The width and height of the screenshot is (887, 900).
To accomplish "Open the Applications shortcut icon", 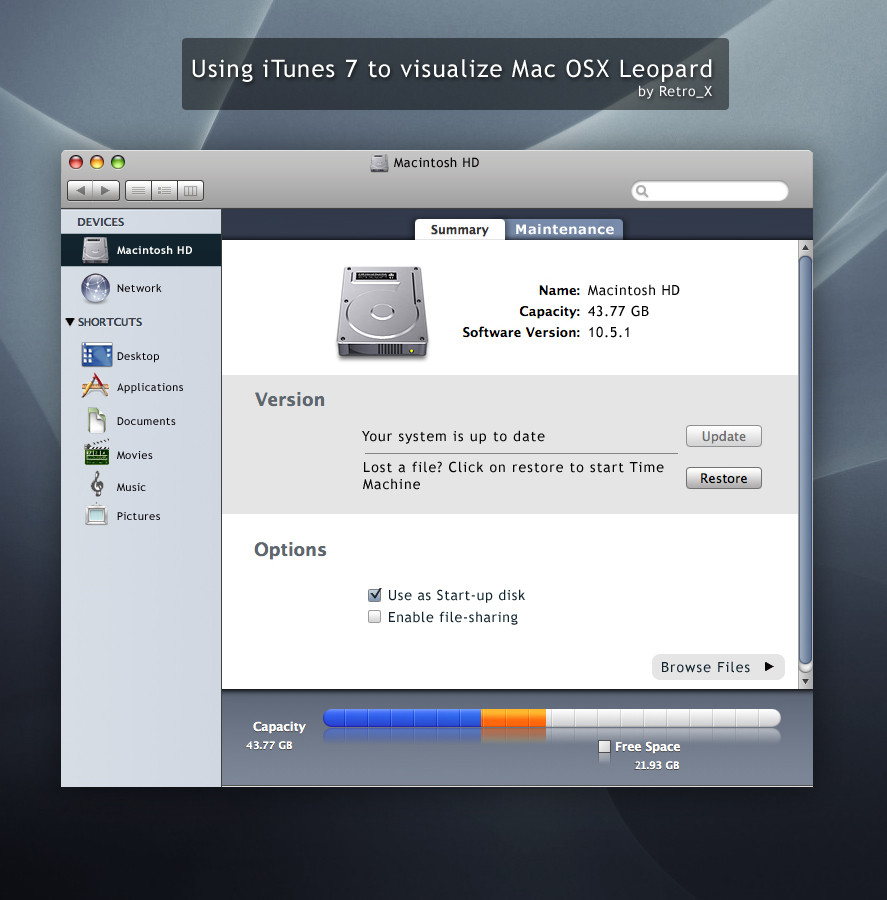I will click(x=95, y=386).
